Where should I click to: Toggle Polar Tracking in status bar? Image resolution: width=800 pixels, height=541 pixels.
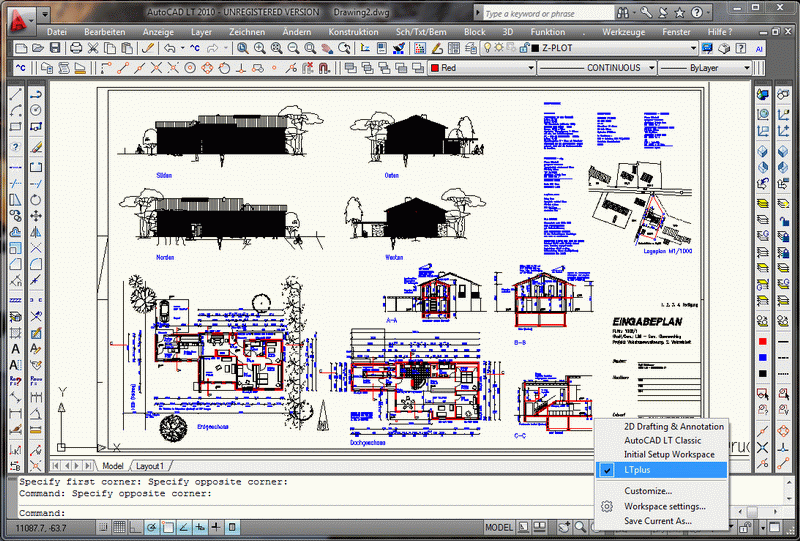[x=152, y=527]
